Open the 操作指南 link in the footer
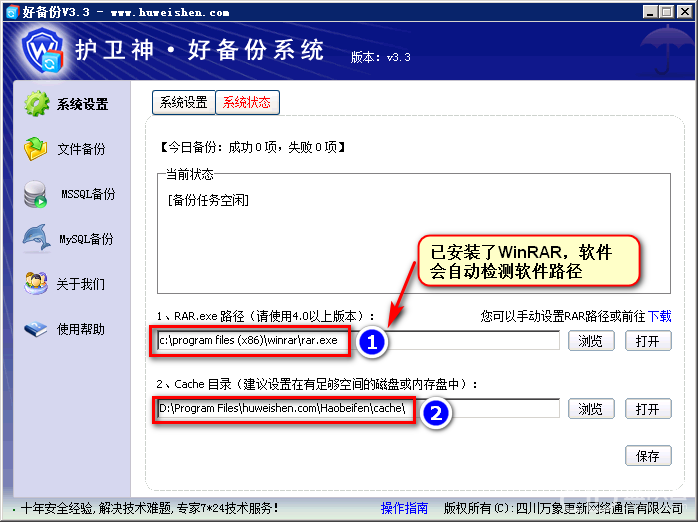Image resolution: width=698 pixels, height=522 pixels. pos(404,507)
